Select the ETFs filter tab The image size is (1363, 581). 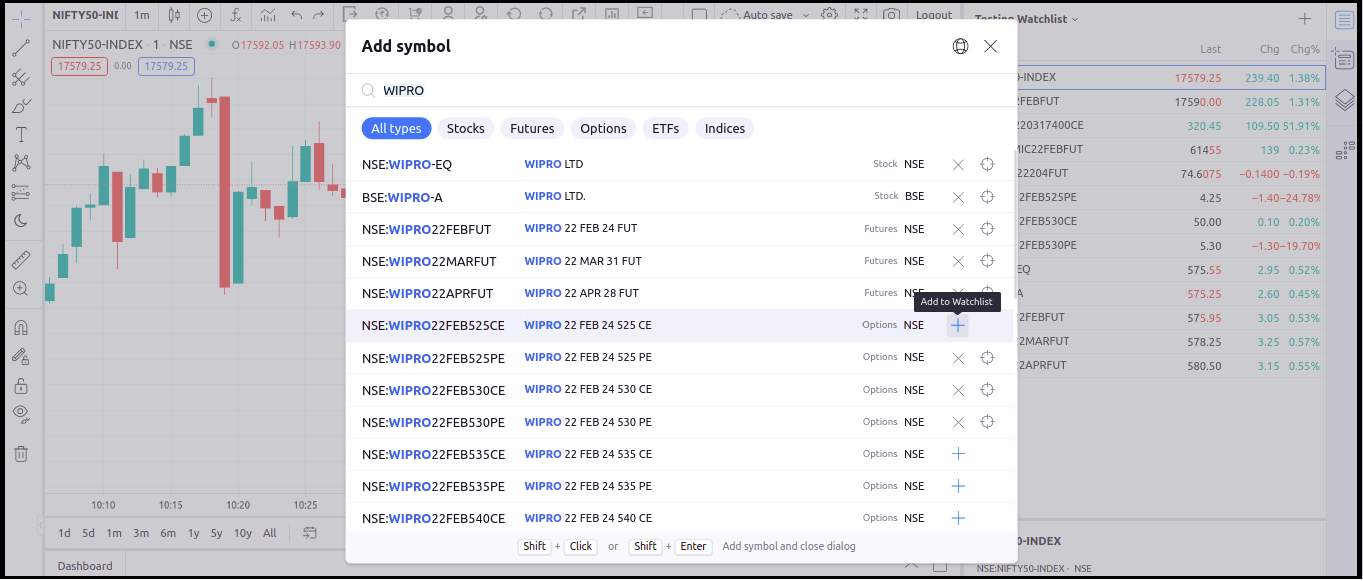click(665, 128)
